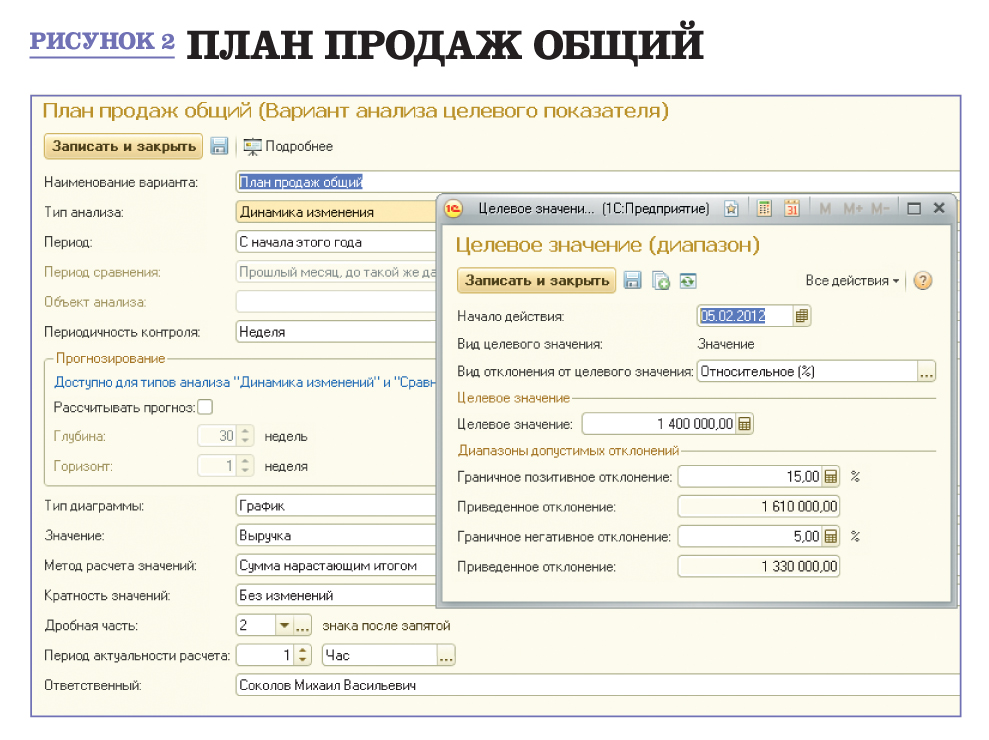Open help question mark icon
Screen dimensions: 989x740
point(923,281)
